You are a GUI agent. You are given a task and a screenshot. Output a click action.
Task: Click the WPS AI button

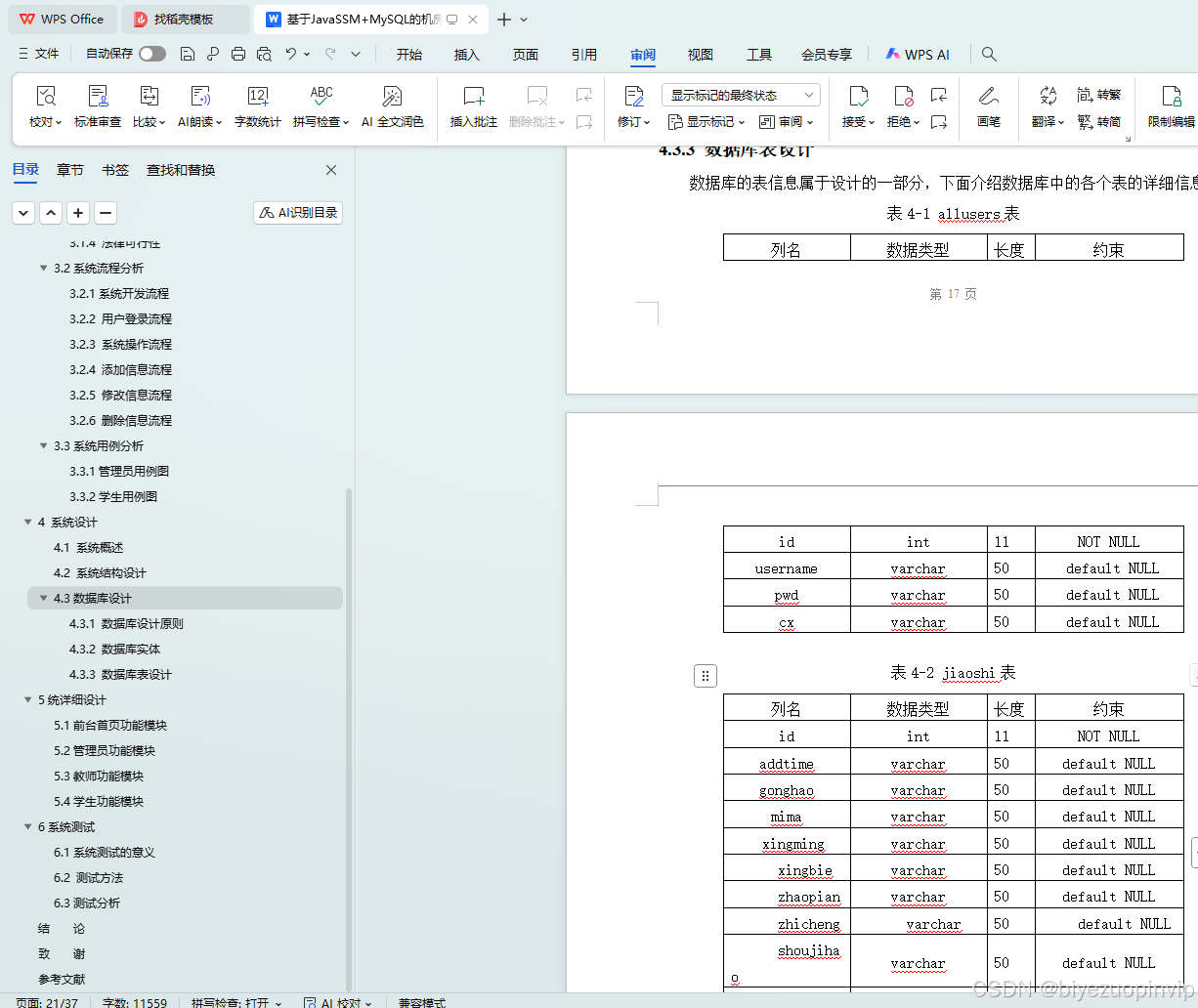(x=918, y=55)
